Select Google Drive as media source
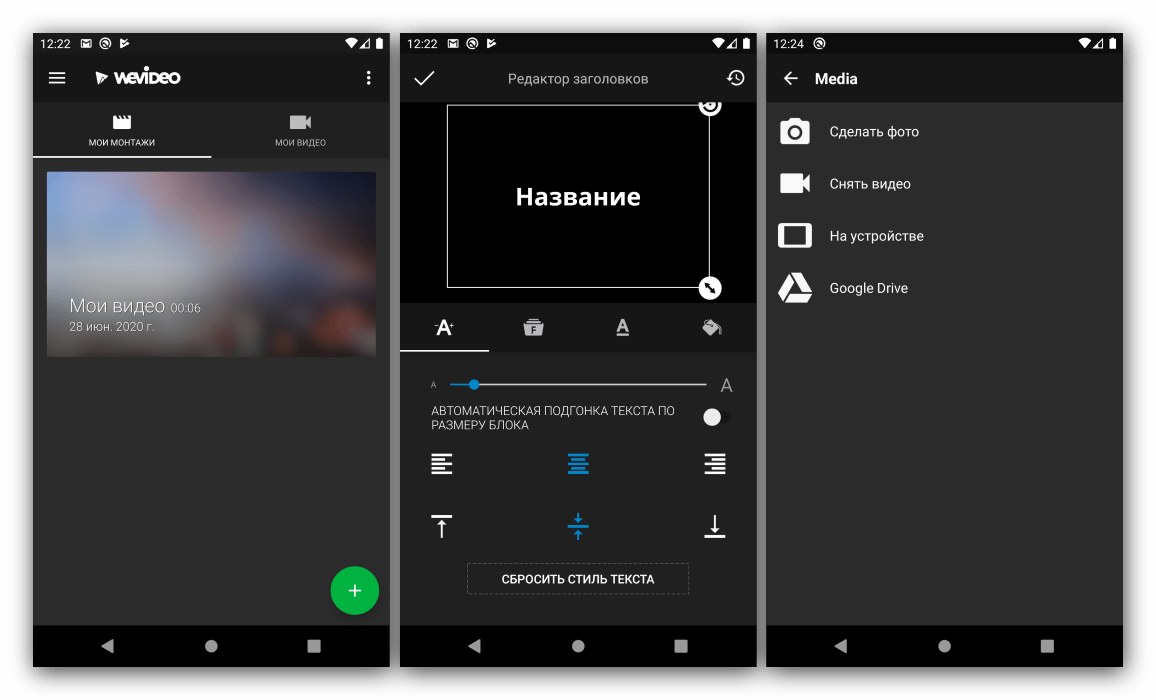Image resolution: width=1156 pixels, height=700 pixels. click(x=868, y=288)
